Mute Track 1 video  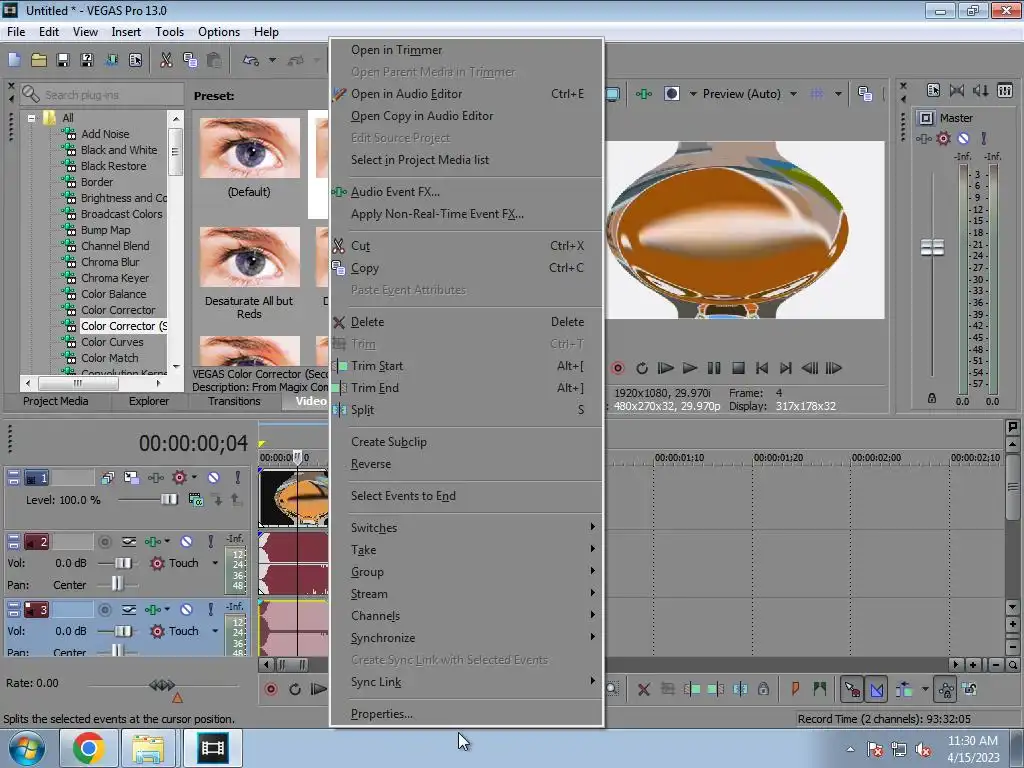coord(214,478)
